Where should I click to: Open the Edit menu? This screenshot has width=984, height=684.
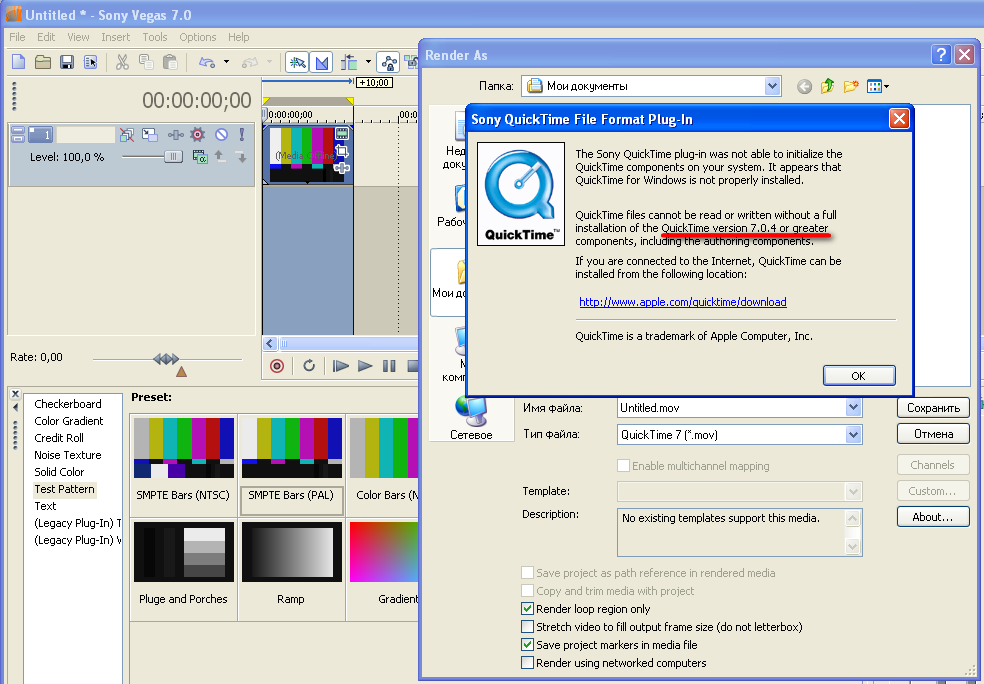(46, 37)
